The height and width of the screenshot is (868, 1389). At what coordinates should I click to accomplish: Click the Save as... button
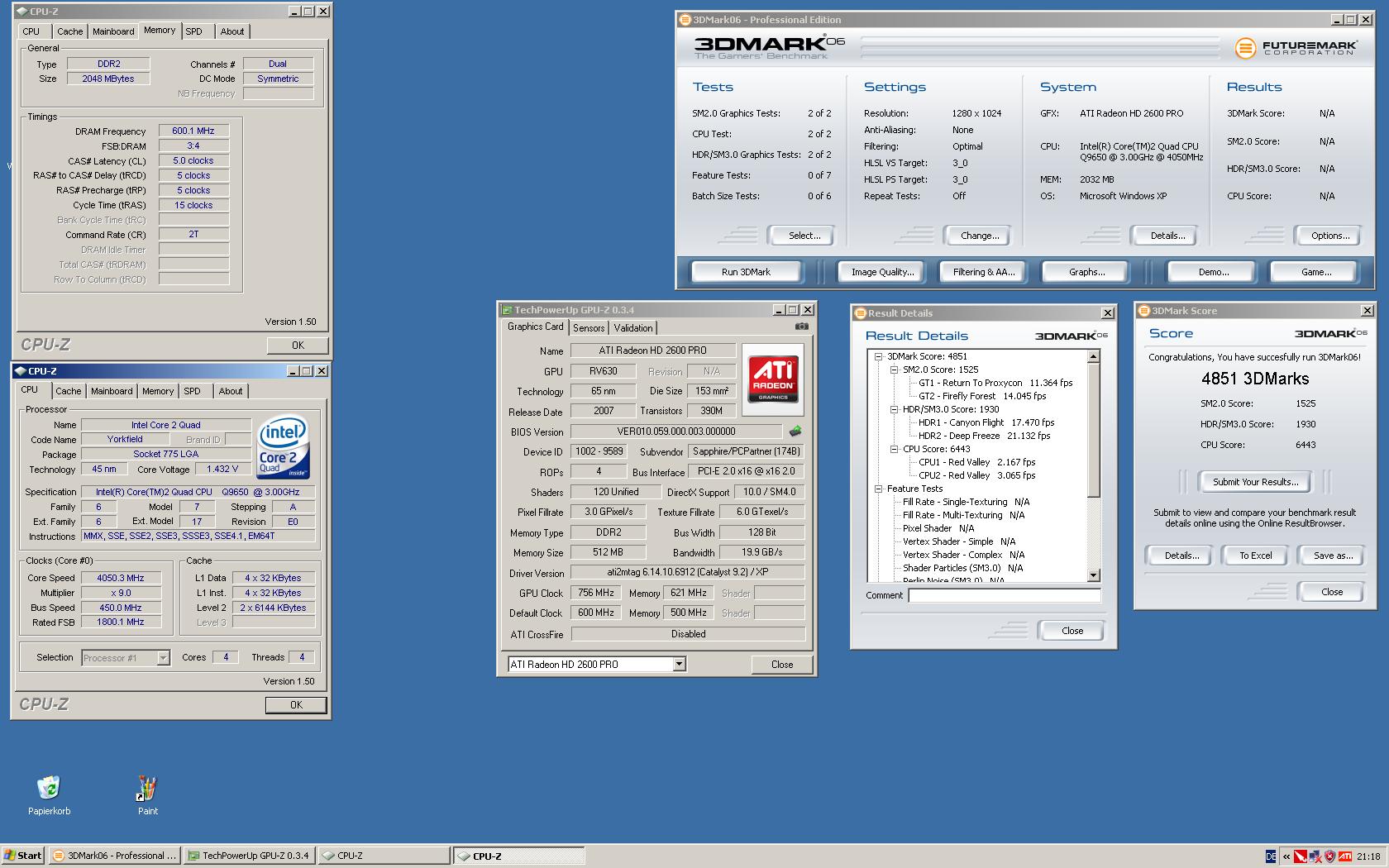(x=1333, y=556)
